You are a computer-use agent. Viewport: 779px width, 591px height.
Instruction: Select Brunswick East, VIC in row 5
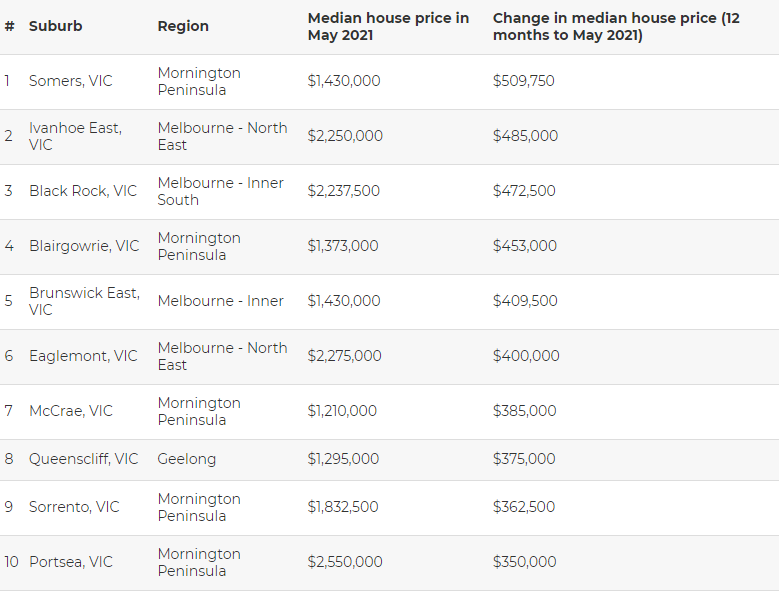coord(84,301)
